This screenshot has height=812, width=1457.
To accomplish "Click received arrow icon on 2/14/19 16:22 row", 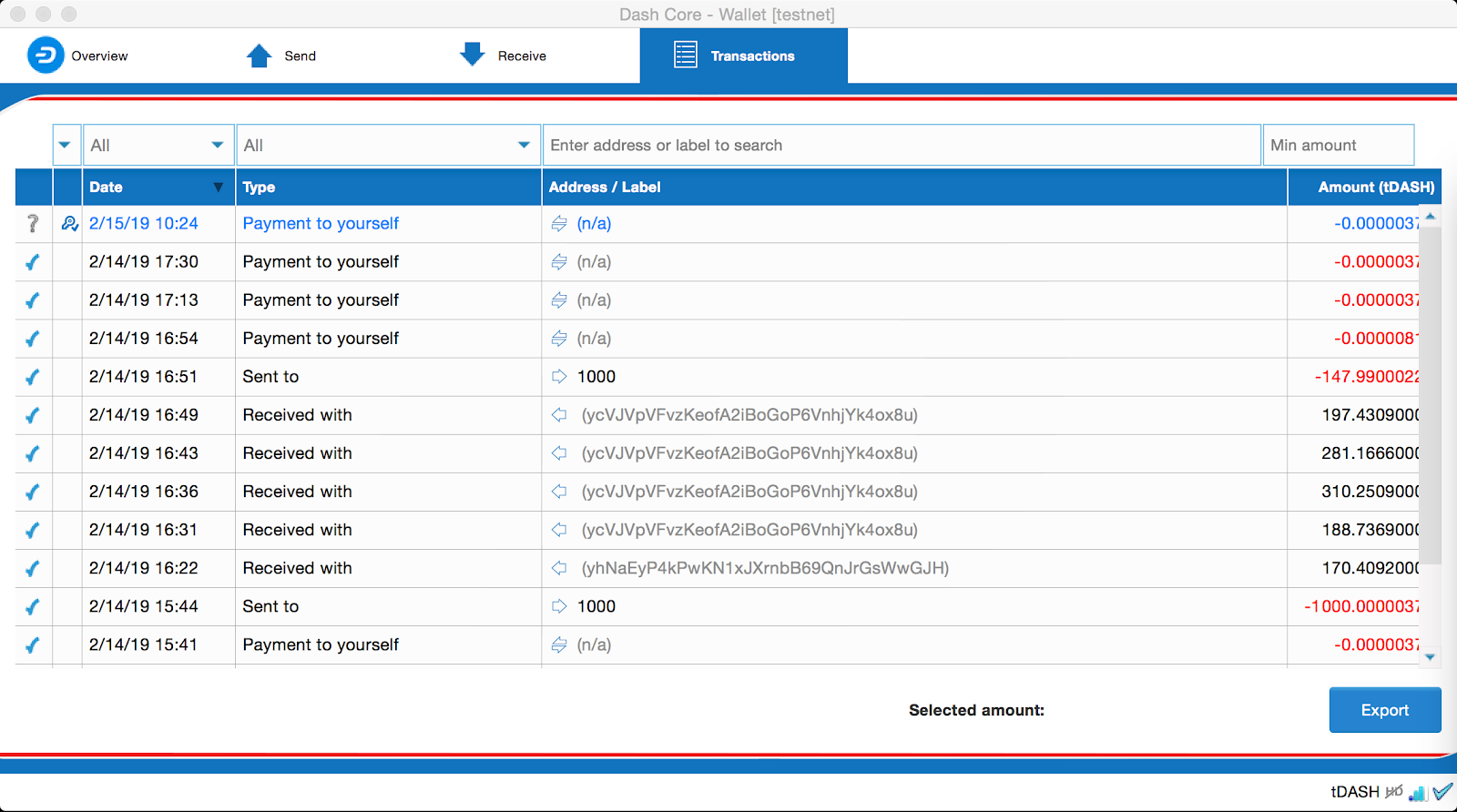I will [x=559, y=567].
